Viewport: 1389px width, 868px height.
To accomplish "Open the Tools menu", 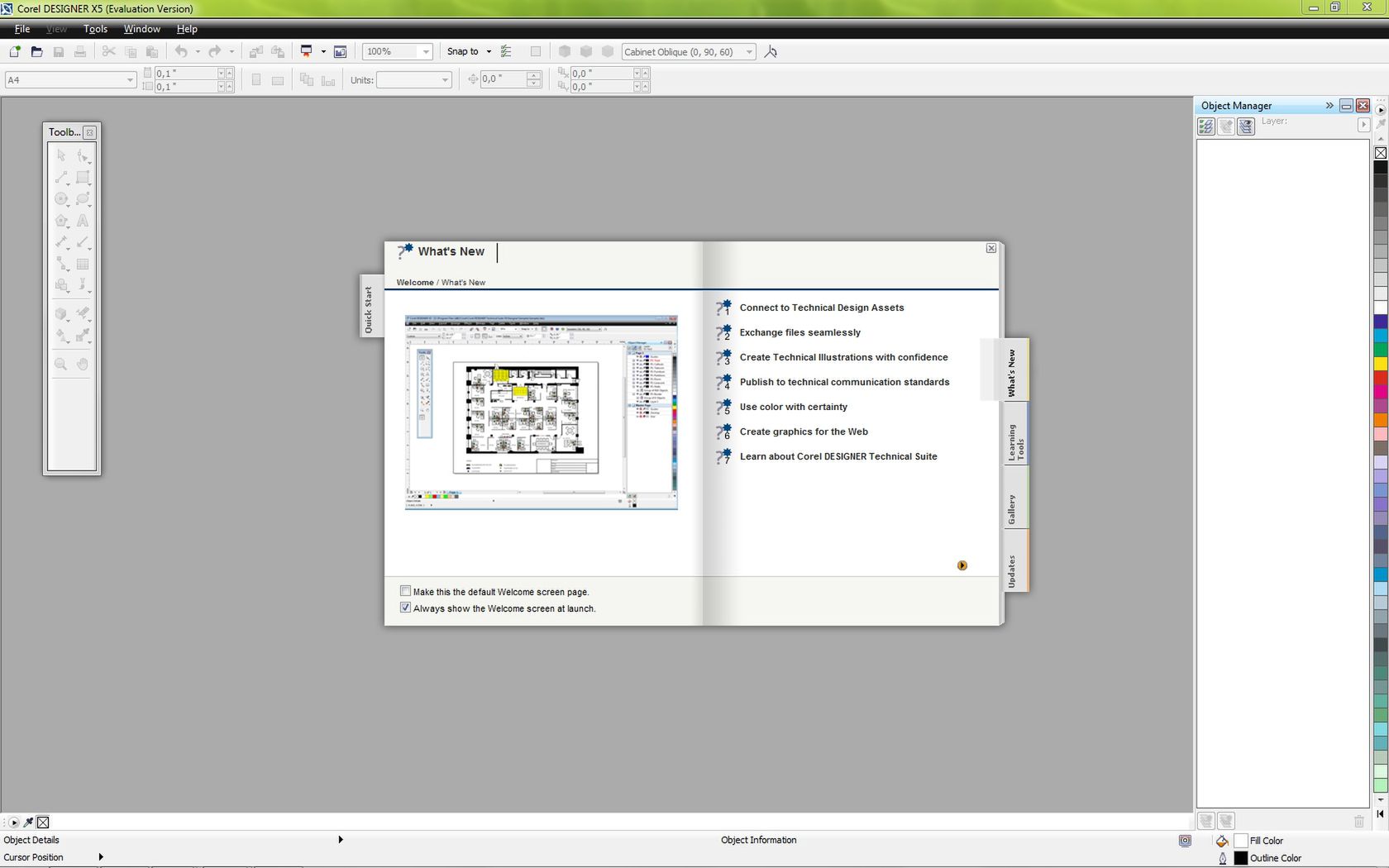I will 95,29.
